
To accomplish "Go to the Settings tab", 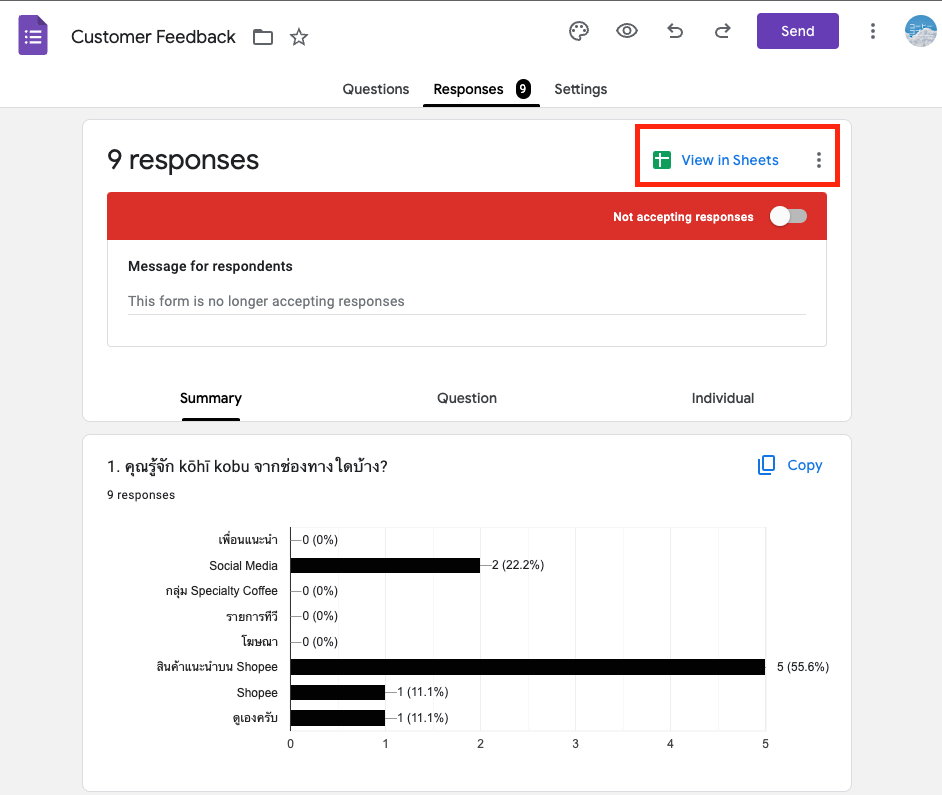I will point(580,89).
